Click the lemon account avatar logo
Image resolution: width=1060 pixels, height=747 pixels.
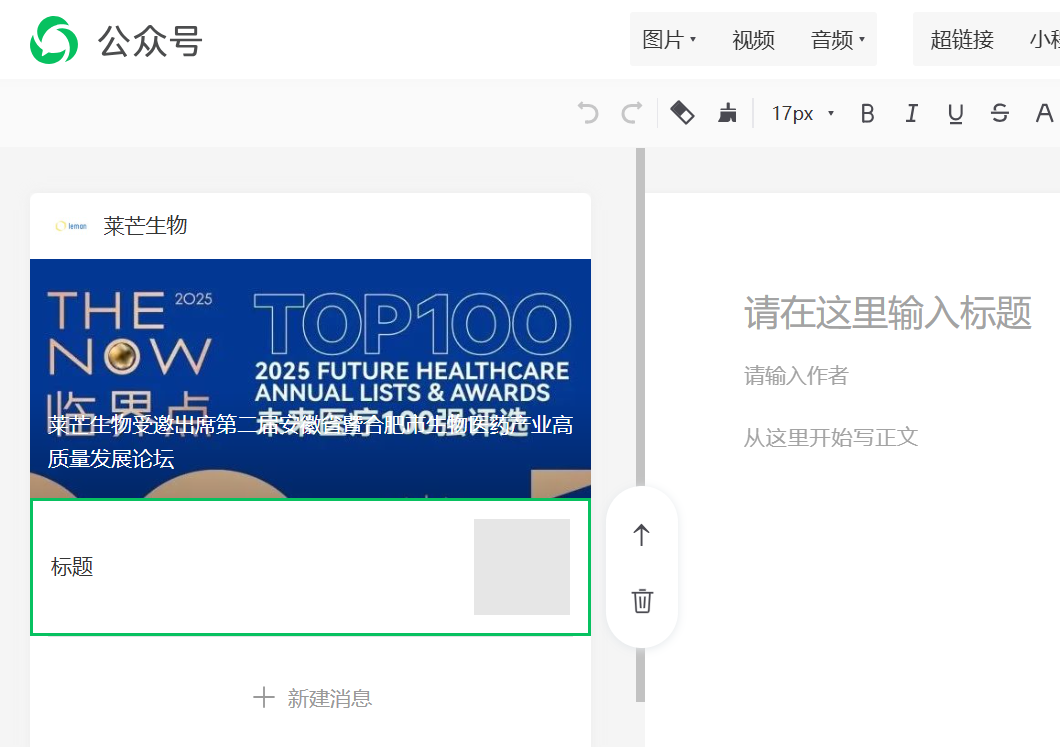[x=71, y=226]
